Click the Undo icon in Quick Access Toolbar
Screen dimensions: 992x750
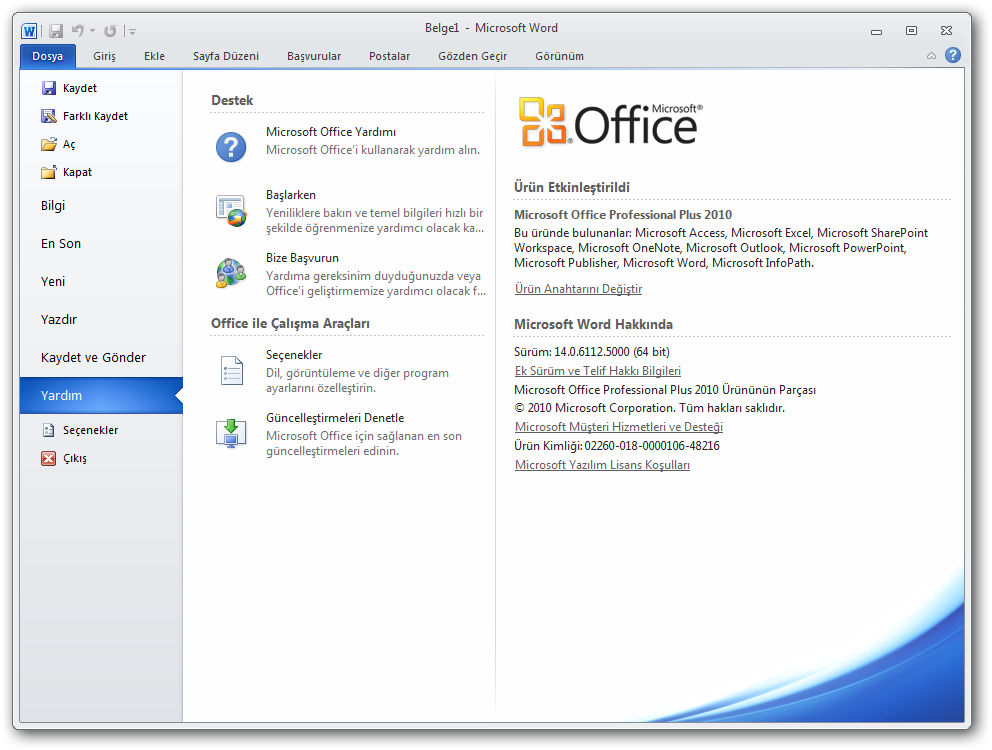point(78,30)
